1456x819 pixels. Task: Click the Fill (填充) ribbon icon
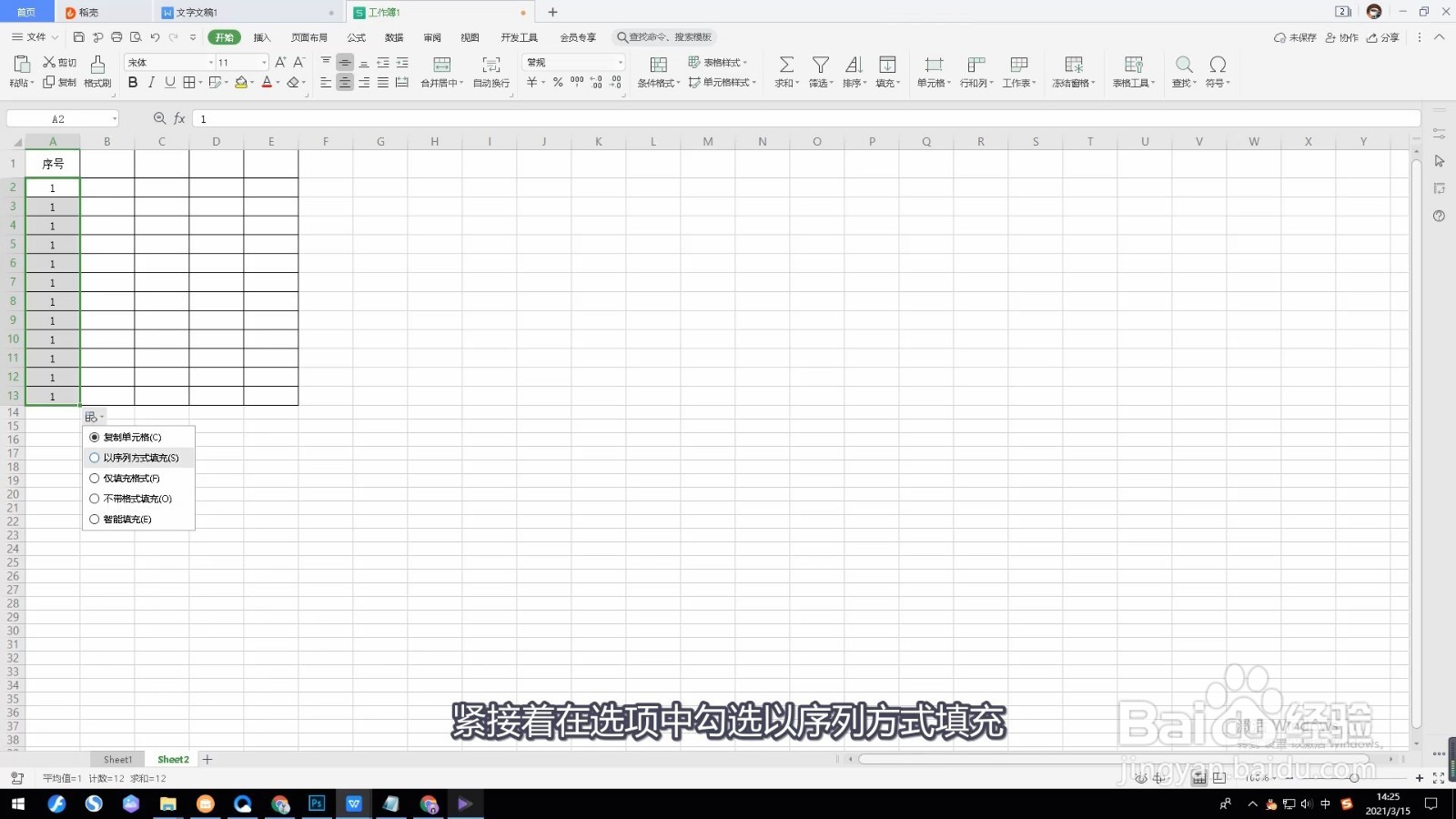pos(887,64)
